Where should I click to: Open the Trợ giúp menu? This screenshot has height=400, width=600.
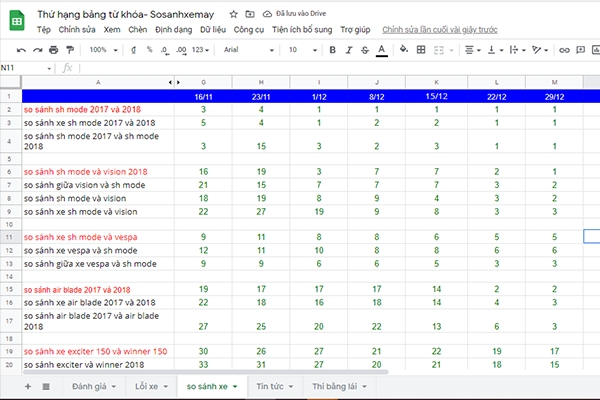click(355, 30)
